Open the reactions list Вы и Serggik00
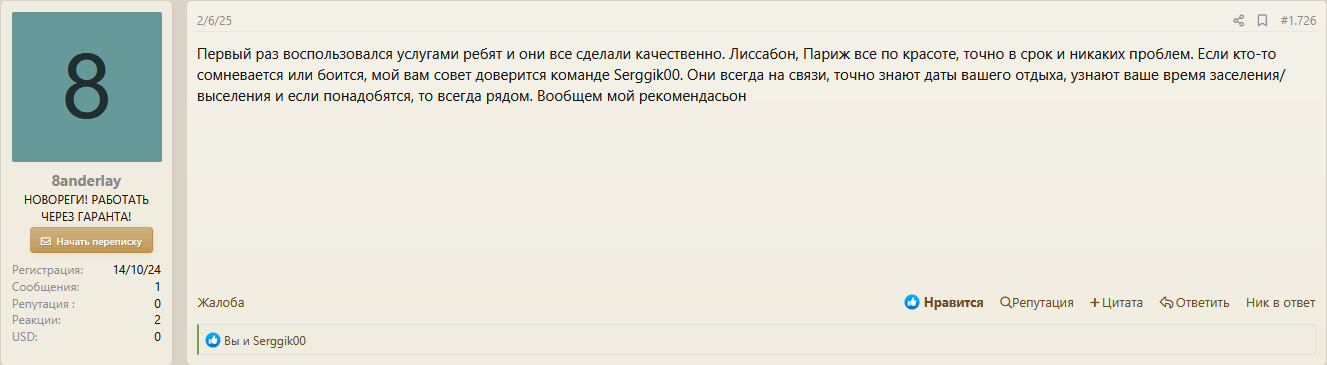The image size is (1327, 365). click(x=265, y=340)
